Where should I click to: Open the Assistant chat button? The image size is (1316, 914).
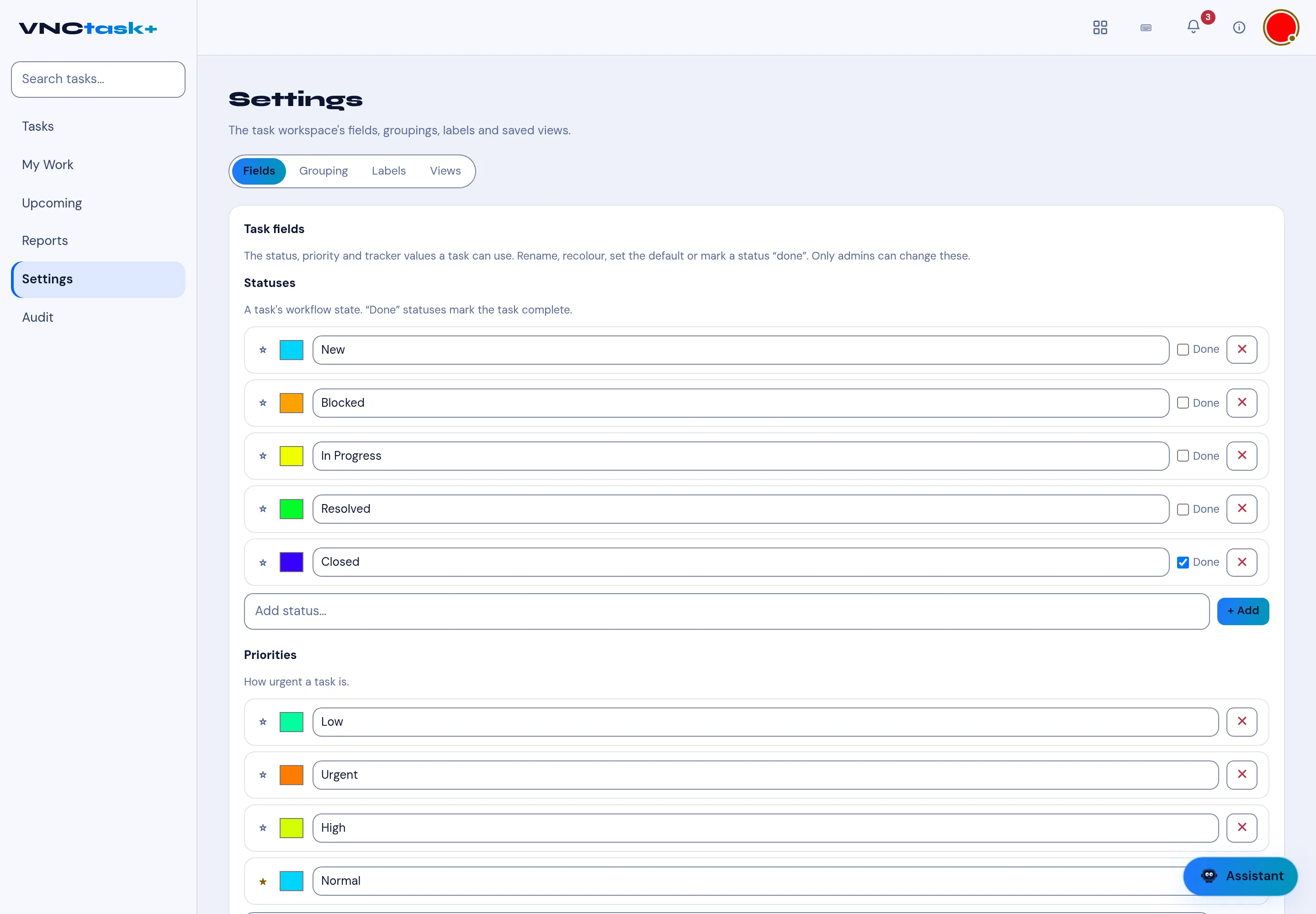coord(1241,876)
